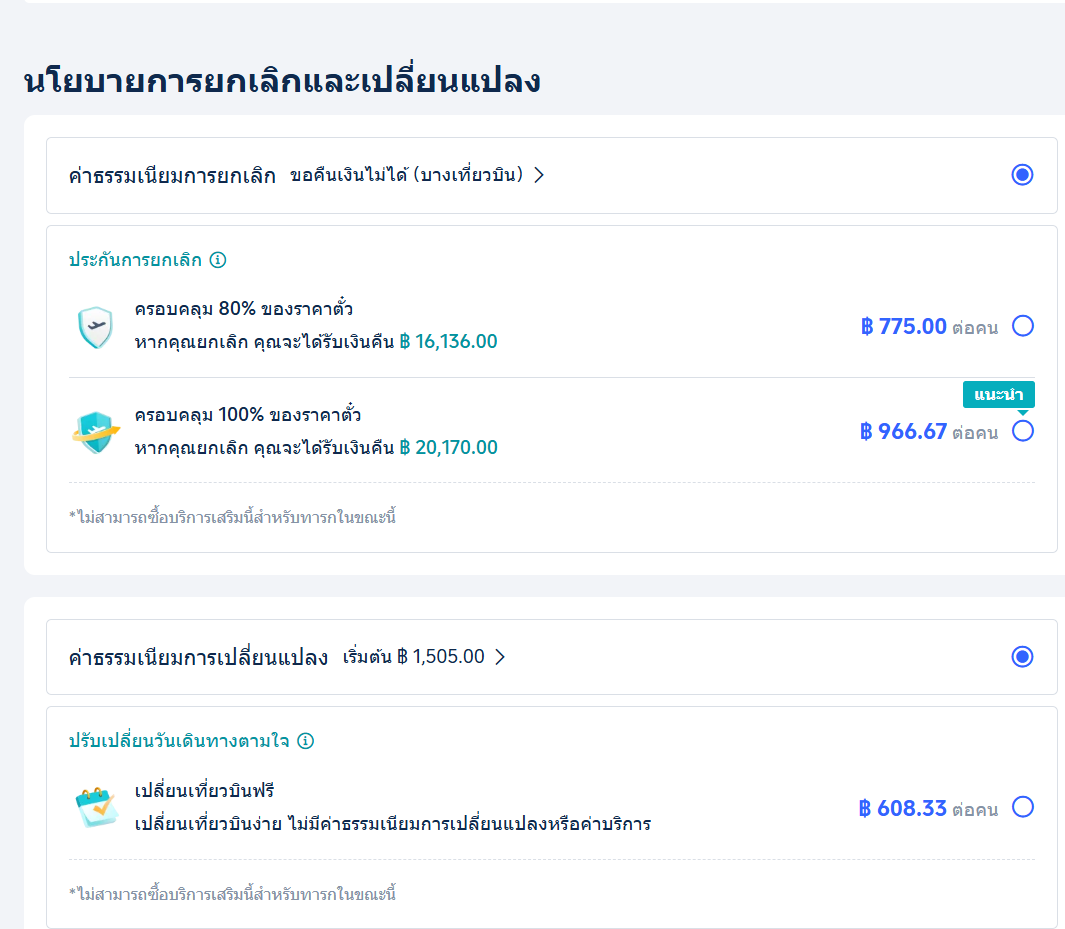This screenshot has height=929, width=1065.
Task: Click the price ฿ 966.67 ต่อคน
Action: [928, 432]
